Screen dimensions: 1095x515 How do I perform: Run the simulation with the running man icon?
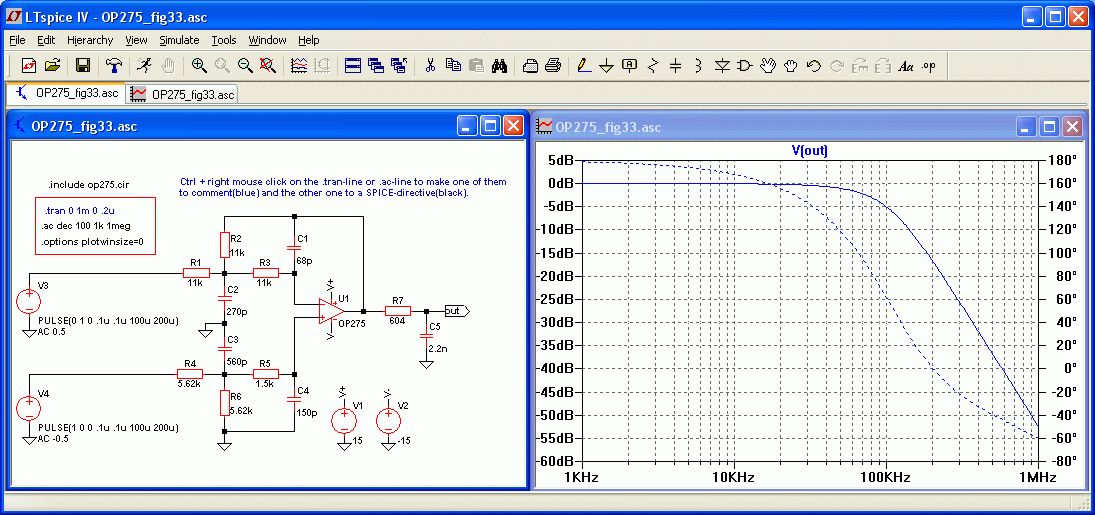point(144,66)
